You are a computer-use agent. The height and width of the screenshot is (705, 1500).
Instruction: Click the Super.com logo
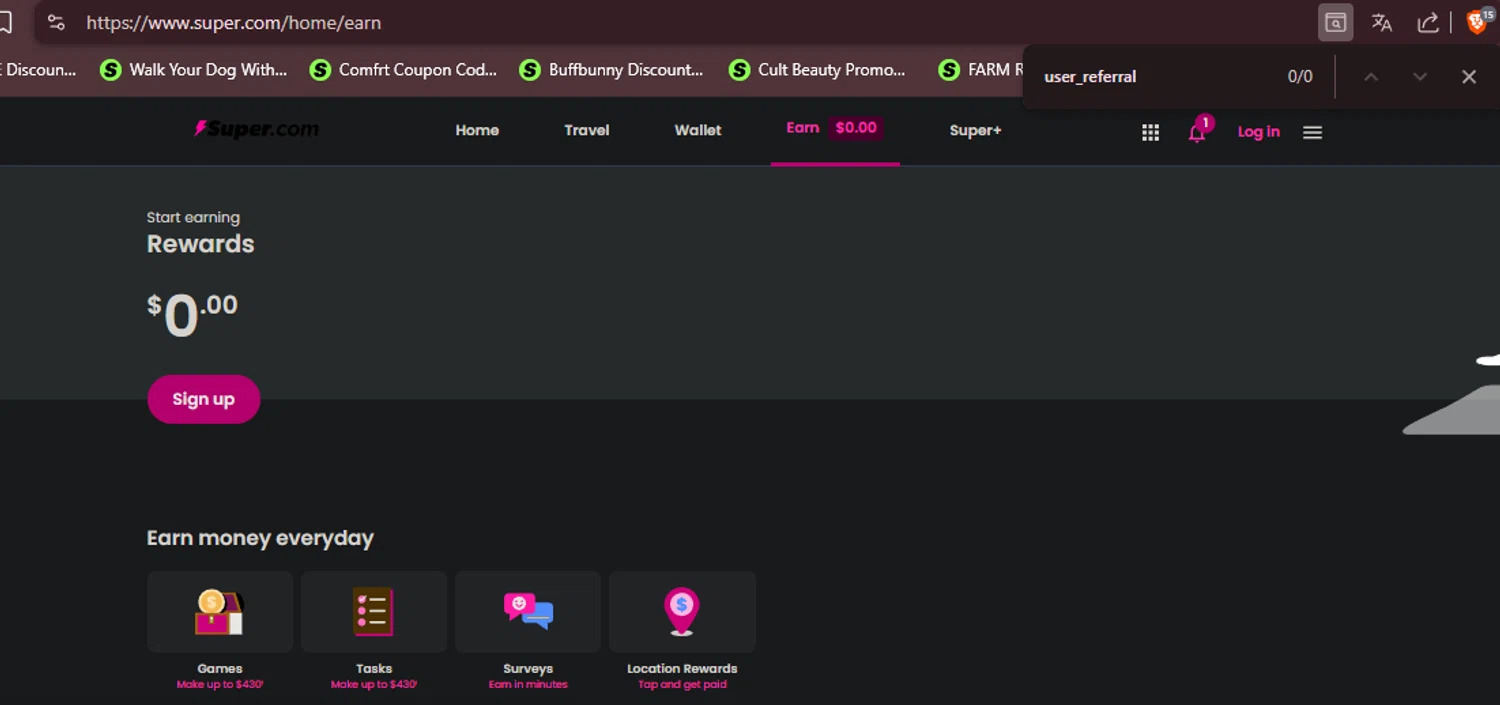pos(257,129)
